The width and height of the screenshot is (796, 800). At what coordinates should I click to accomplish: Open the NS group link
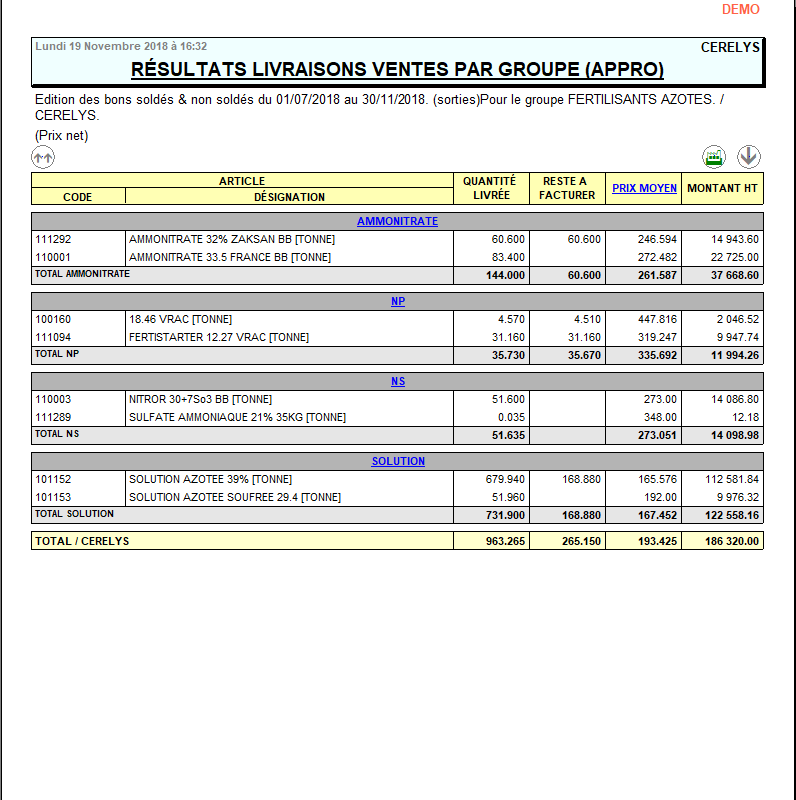397,381
